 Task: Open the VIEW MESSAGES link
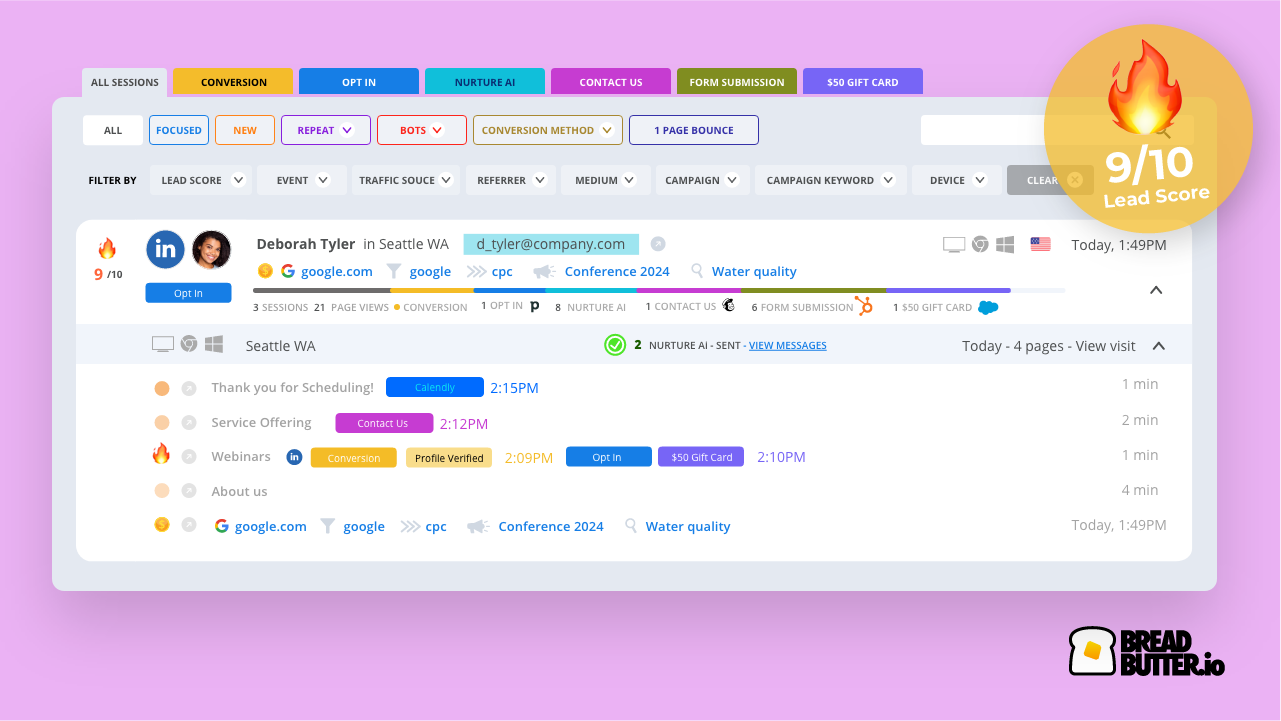(x=787, y=346)
